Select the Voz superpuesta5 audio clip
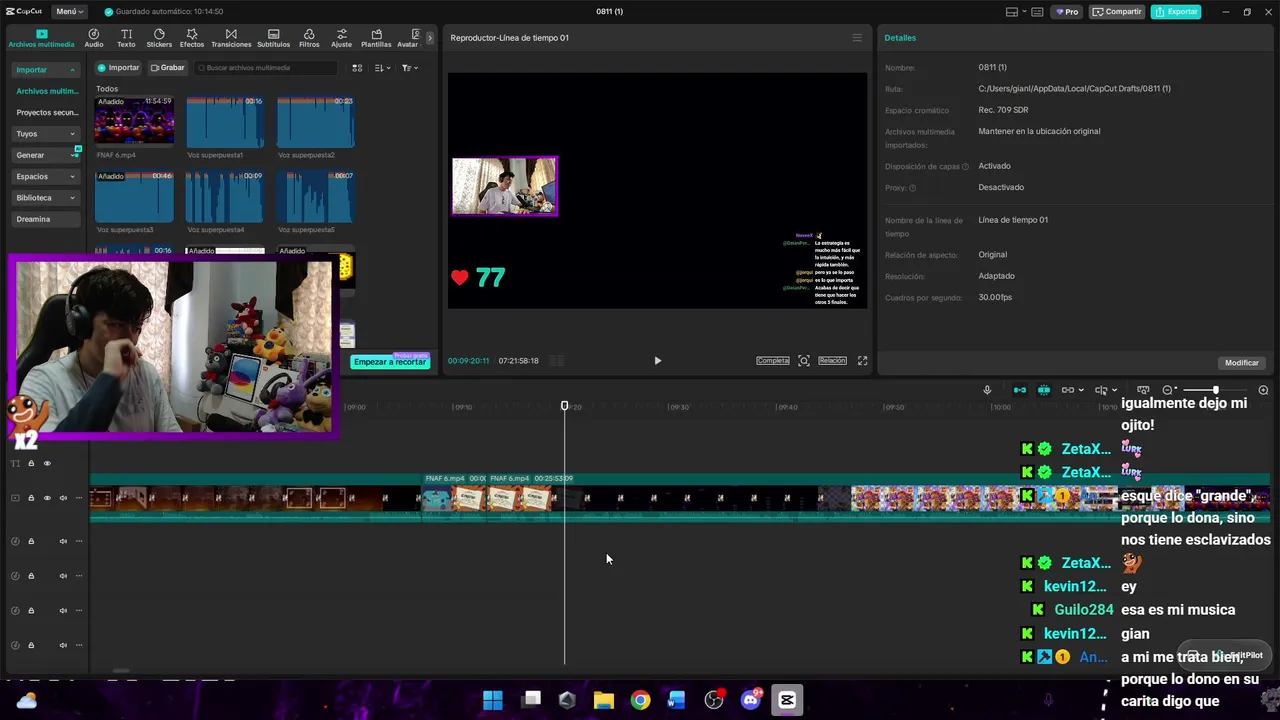Image resolution: width=1280 pixels, height=720 pixels. pyautogui.click(x=315, y=196)
